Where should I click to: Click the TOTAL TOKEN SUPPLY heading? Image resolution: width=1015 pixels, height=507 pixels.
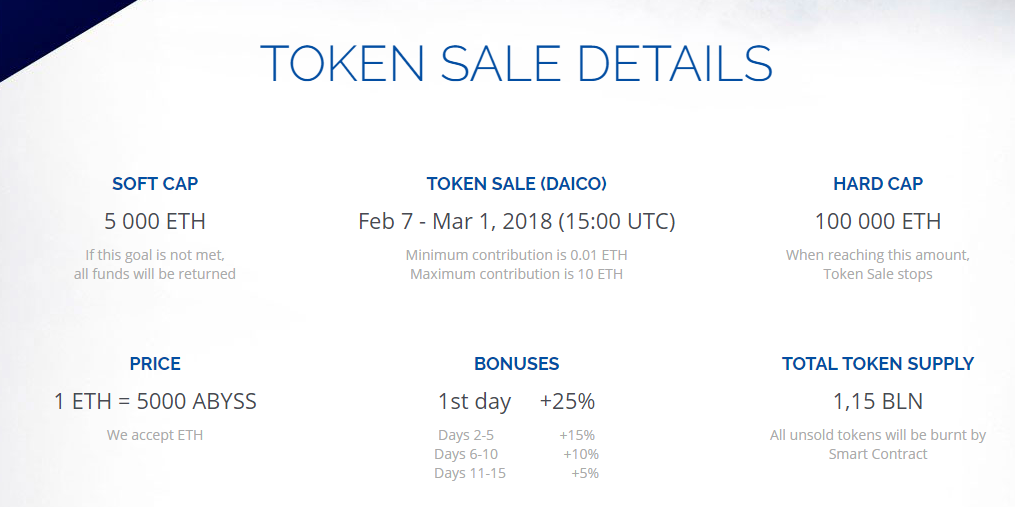pos(878,364)
